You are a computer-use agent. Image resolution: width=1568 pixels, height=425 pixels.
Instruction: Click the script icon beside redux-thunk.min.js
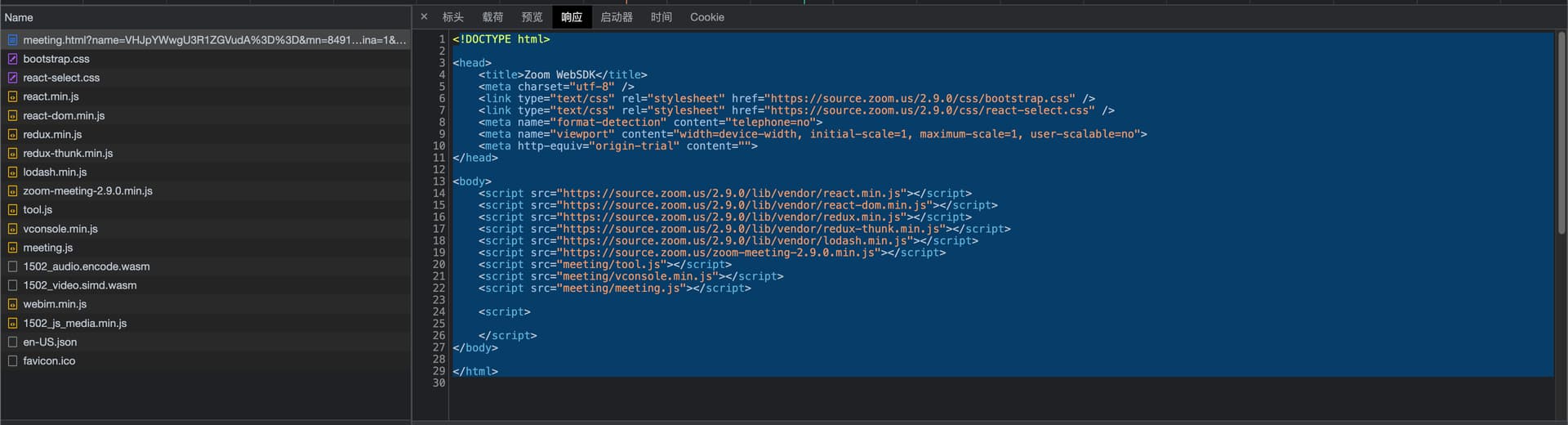click(12, 153)
